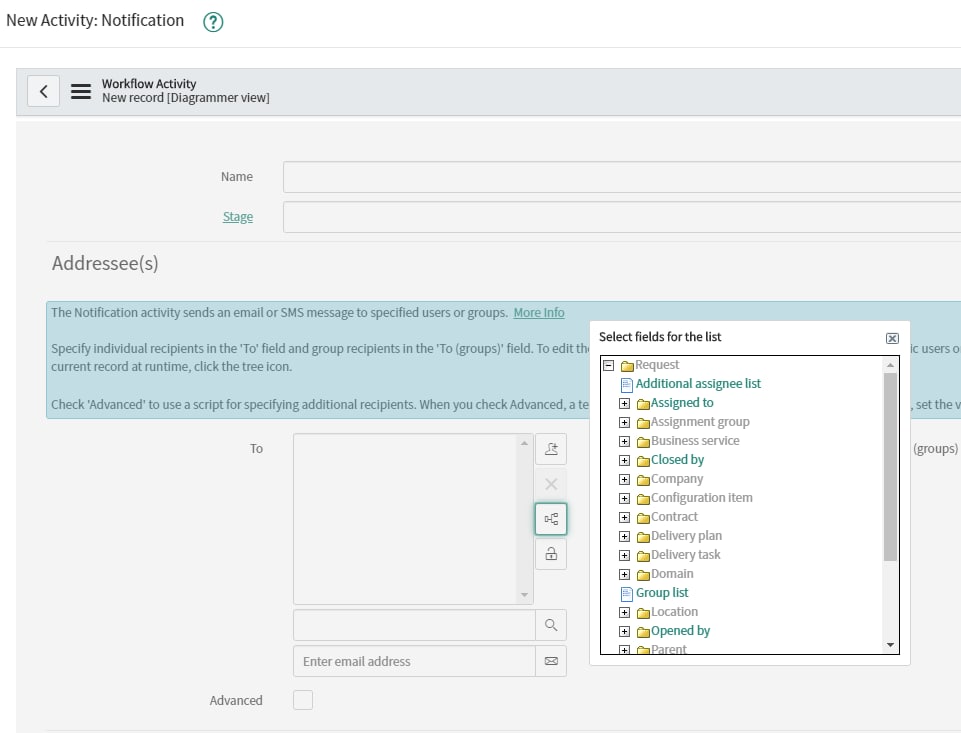Lock the To recipient list
Image resolution: width=961 pixels, height=733 pixels.
551,554
